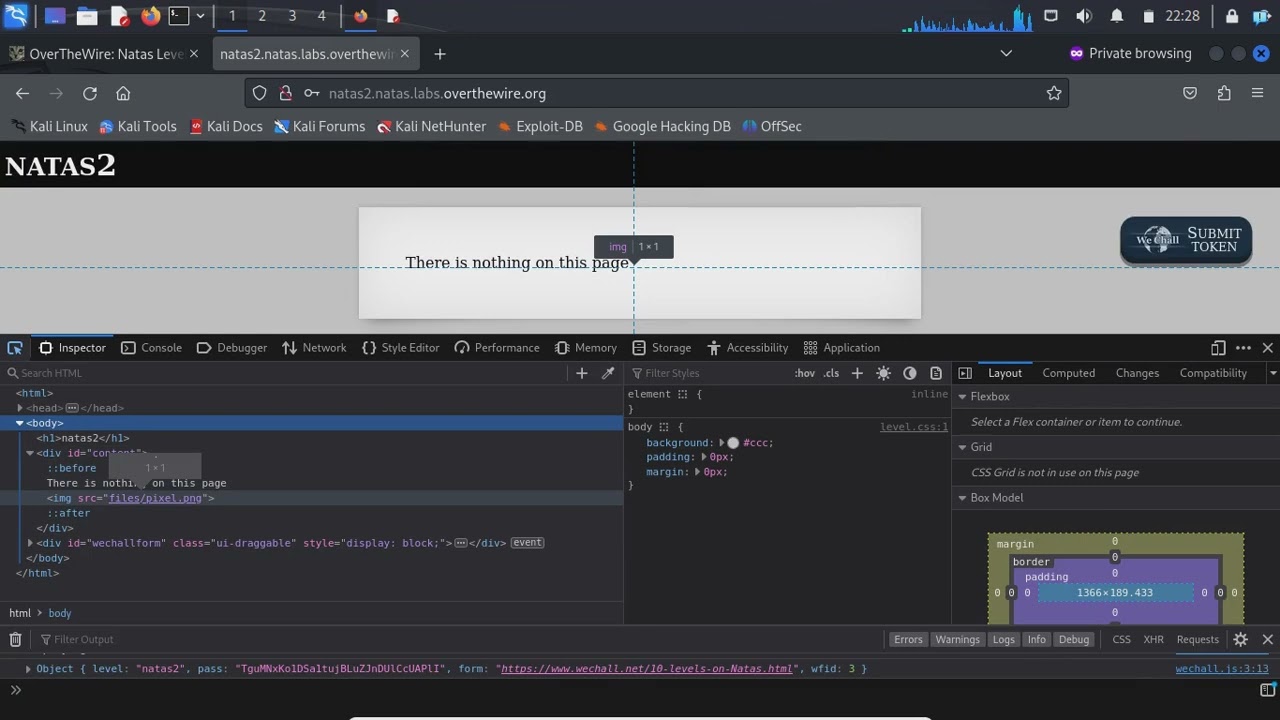Expand the logged Object in console
This screenshot has height=720, width=1280.
(28, 669)
